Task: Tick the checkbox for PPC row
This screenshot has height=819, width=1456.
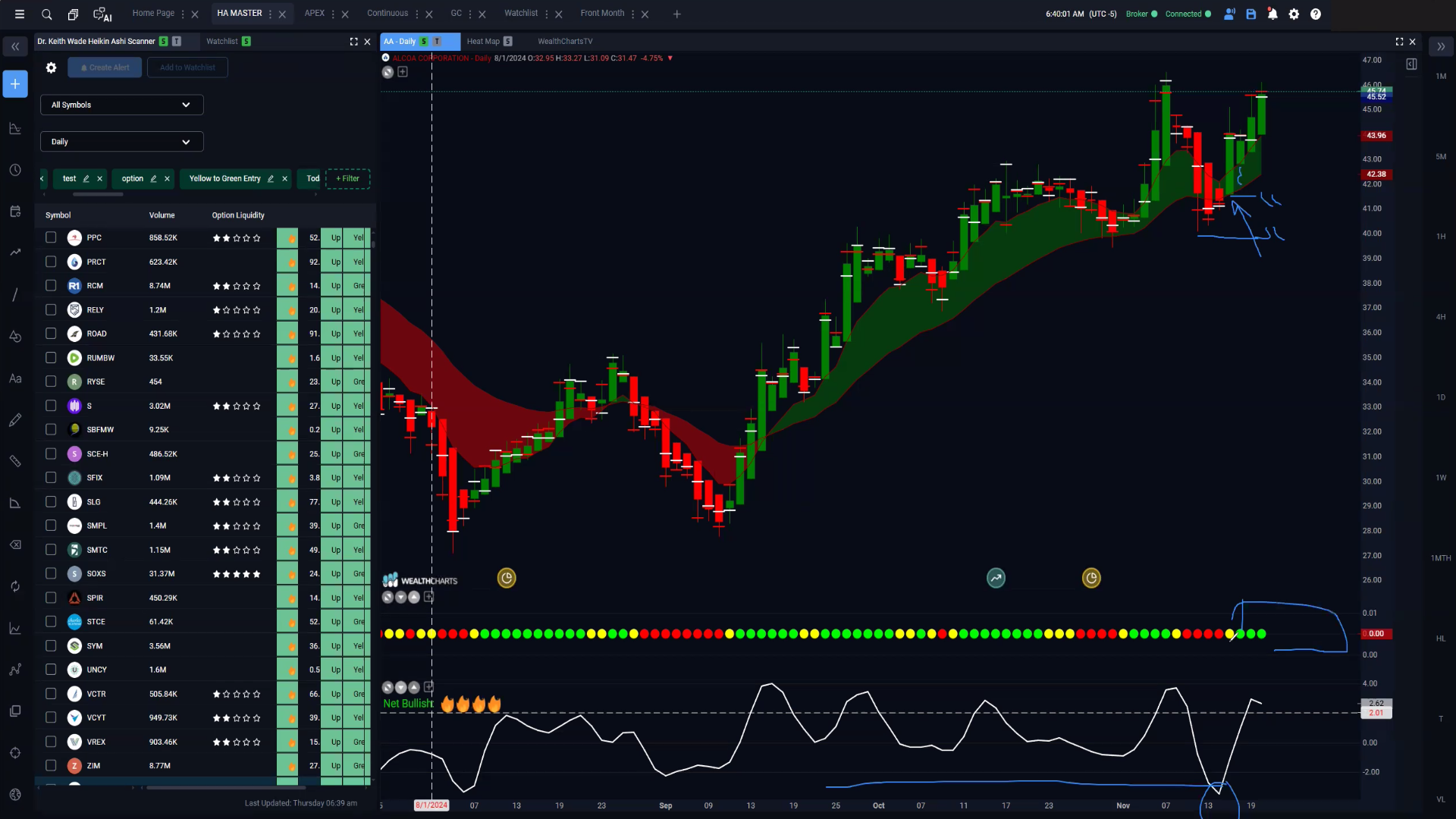Action: pyautogui.click(x=51, y=237)
